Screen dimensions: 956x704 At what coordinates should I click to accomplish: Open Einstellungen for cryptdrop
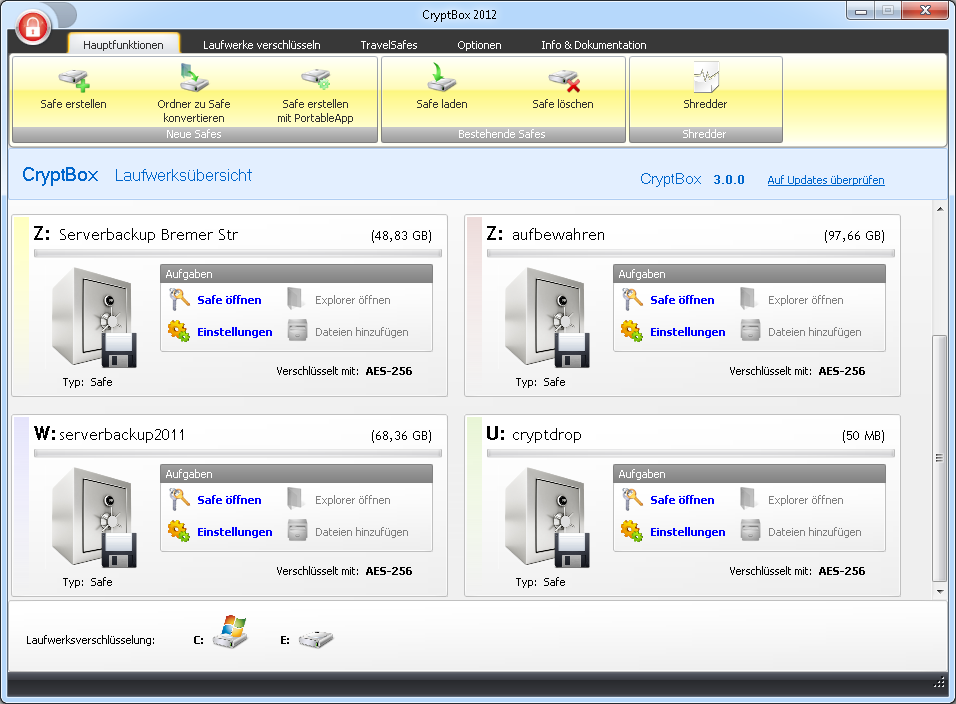point(688,532)
